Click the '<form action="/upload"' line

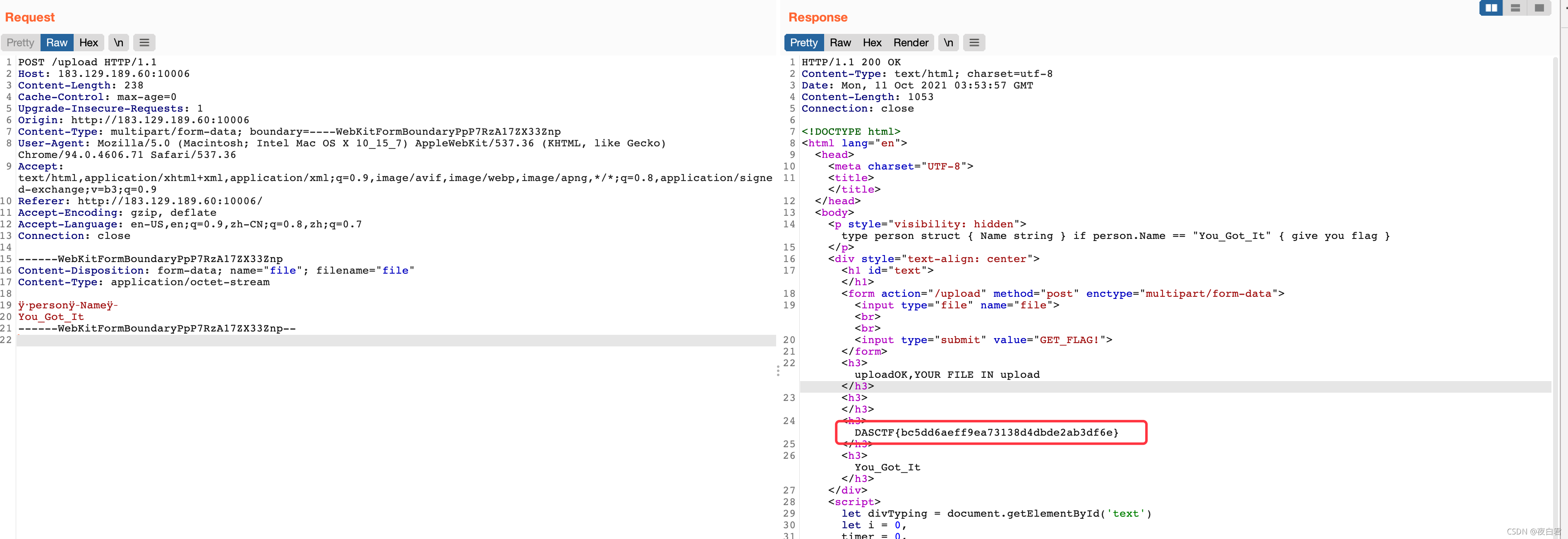coord(1063,293)
